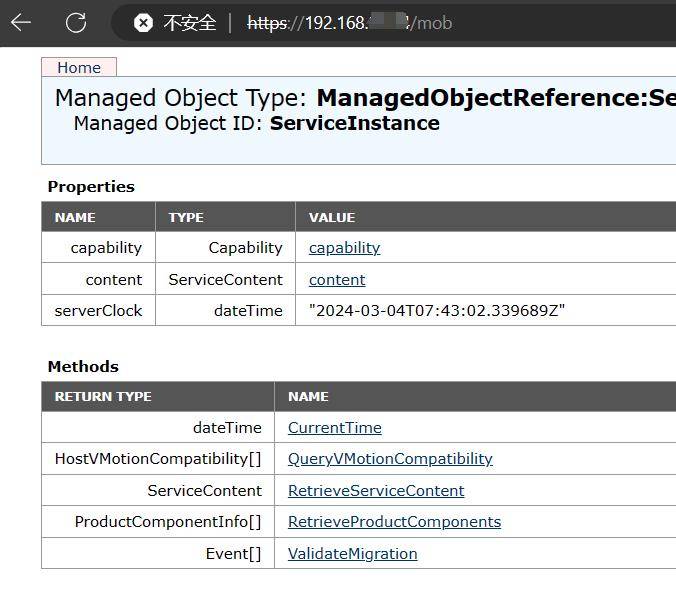Click the RETURN TYPE column header
Viewport: 676px width, 595px height.
click(x=103, y=396)
